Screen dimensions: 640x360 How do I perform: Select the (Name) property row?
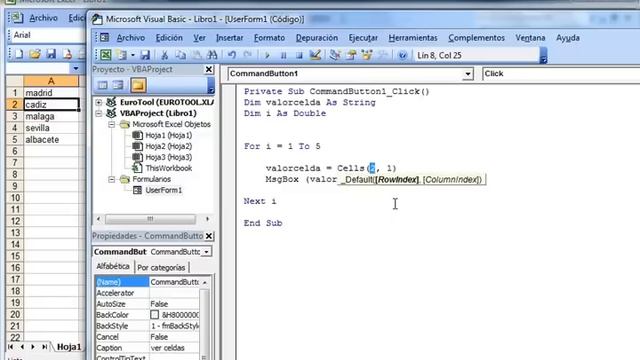(x=148, y=282)
